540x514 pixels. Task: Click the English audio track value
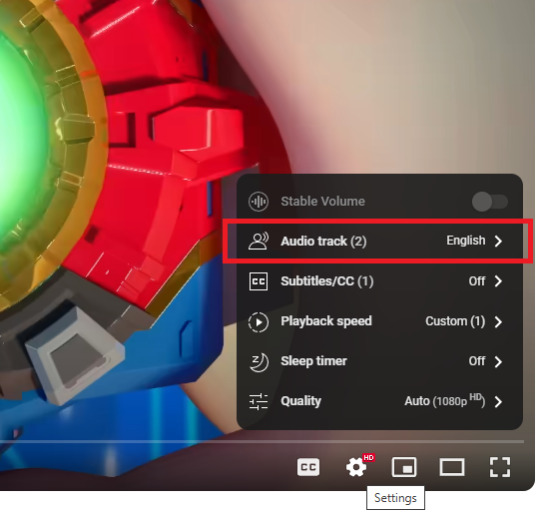[466, 240]
